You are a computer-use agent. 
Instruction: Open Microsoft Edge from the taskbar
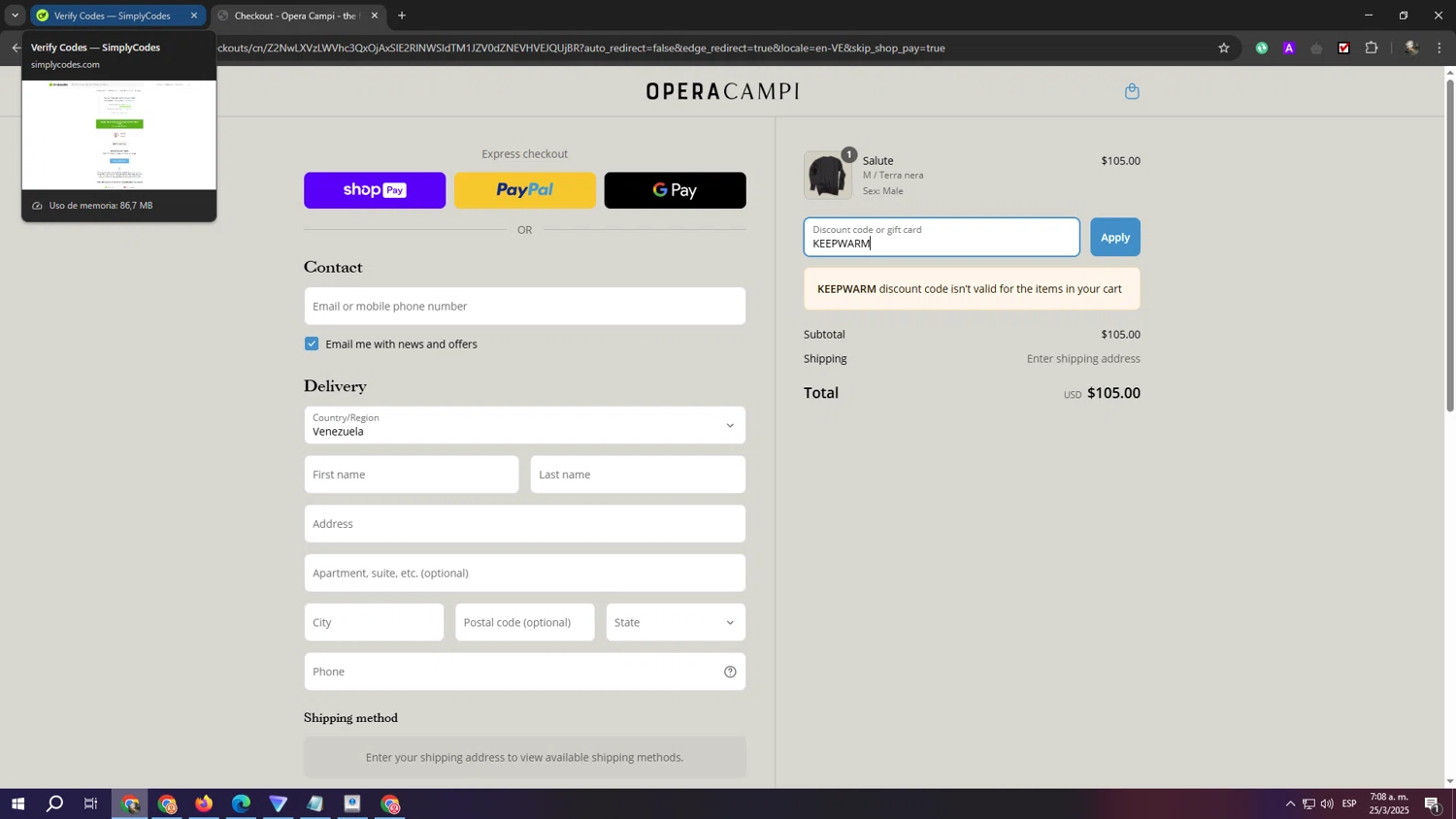[x=241, y=804]
